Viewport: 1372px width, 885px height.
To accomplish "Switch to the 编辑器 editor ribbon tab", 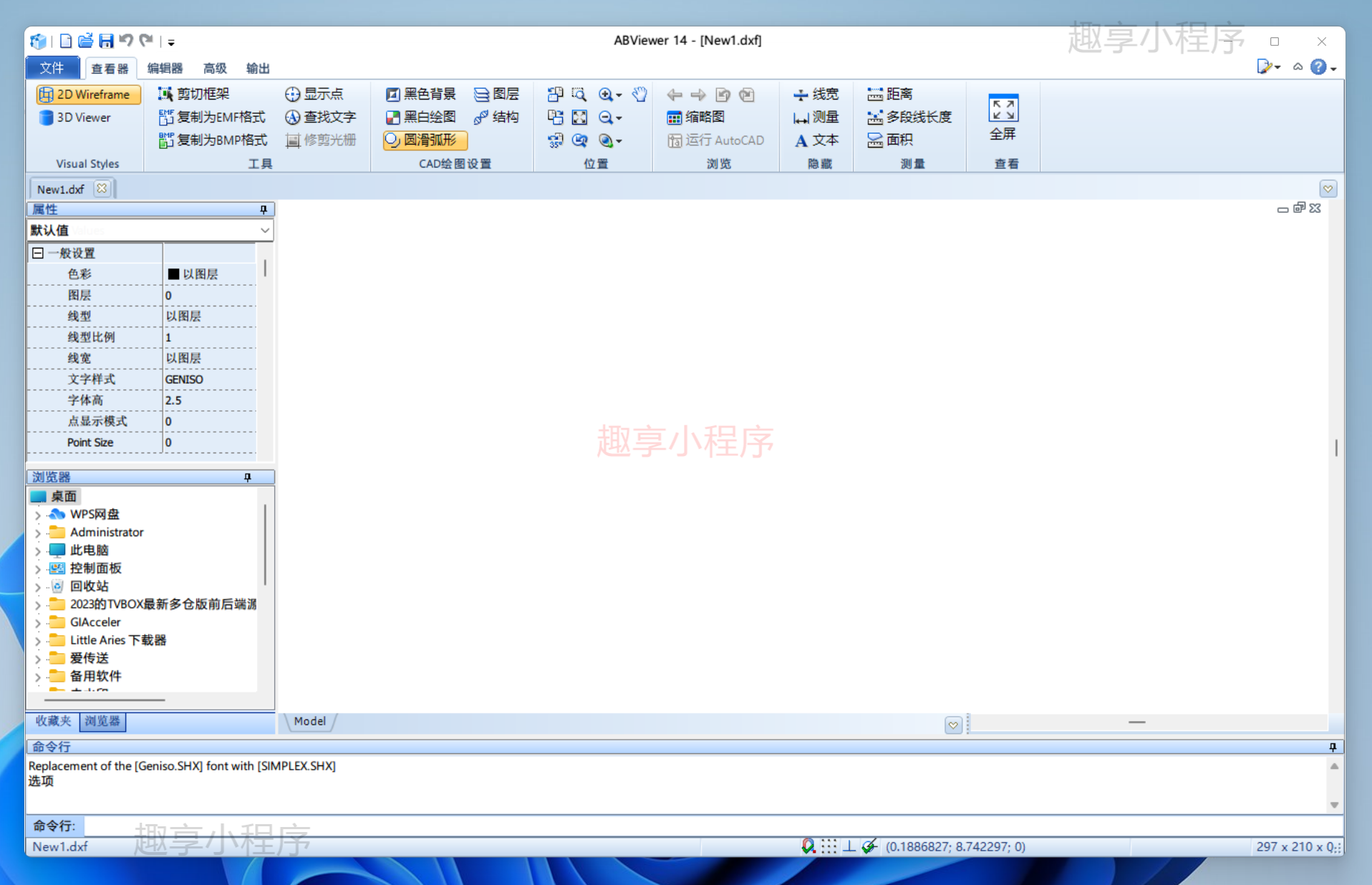I will (x=165, y=68).
